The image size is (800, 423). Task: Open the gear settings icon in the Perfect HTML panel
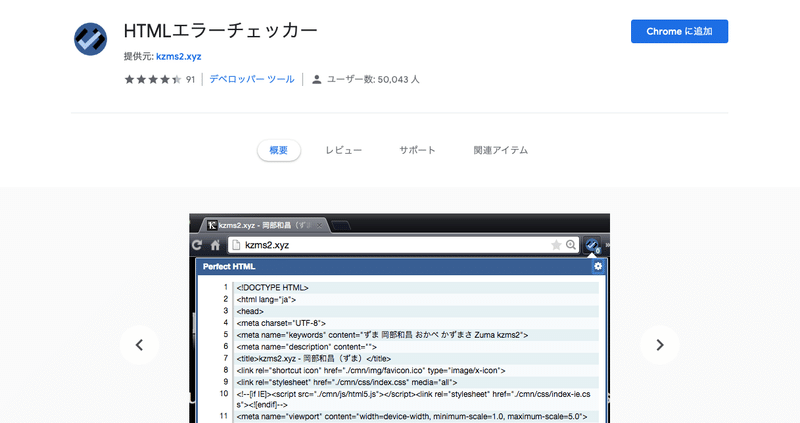coord(598,266)
